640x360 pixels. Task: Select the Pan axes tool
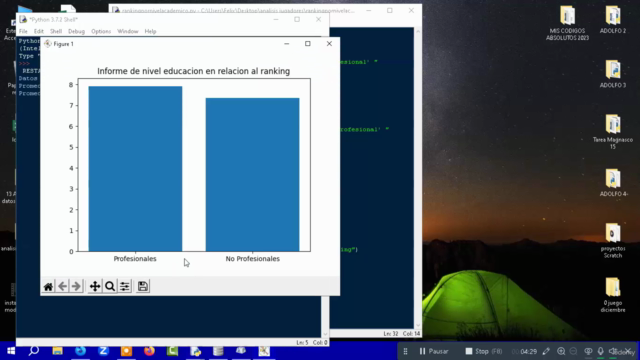(95, 287)
